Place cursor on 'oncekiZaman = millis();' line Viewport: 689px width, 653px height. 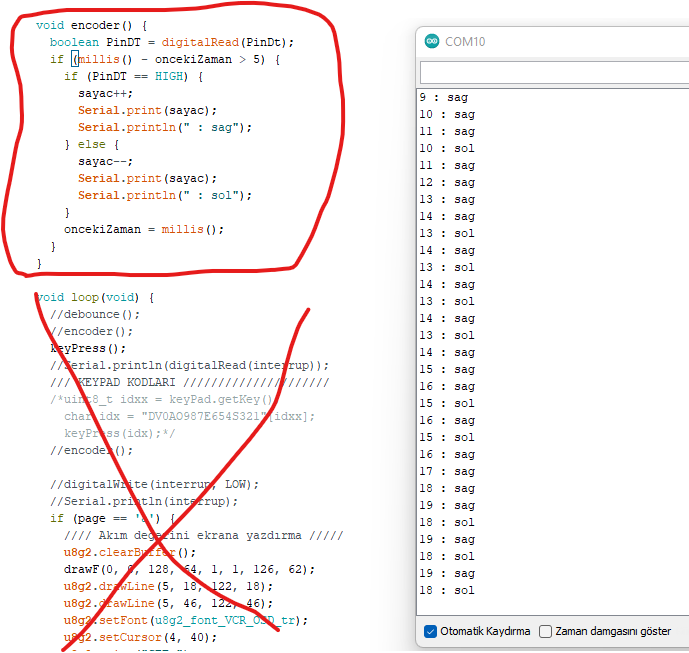(x=144, y=229)
